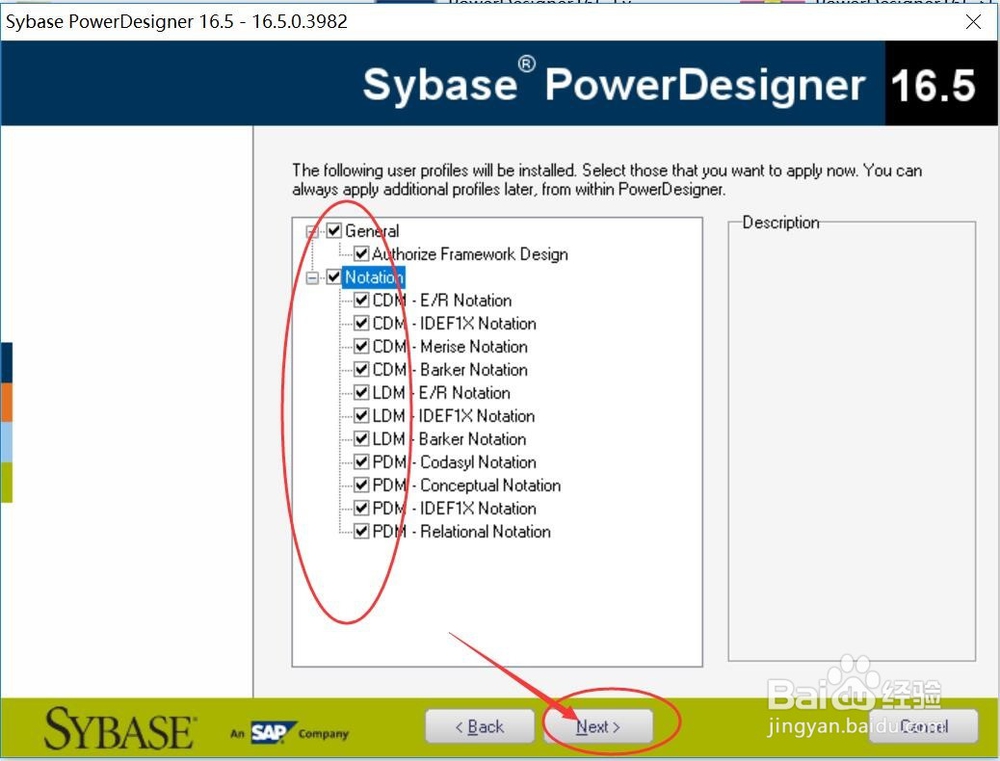Uncheck LDM - E/R Notation checkbox

361,392
